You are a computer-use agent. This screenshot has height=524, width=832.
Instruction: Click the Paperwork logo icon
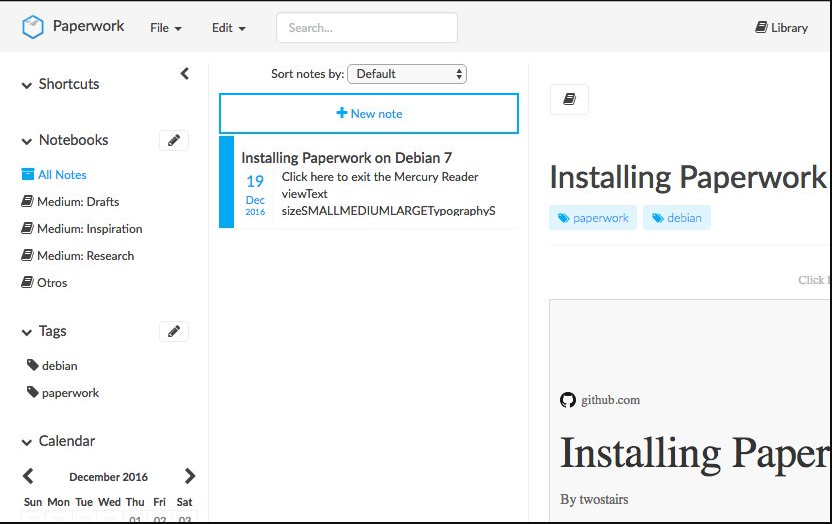pos(33,27)
